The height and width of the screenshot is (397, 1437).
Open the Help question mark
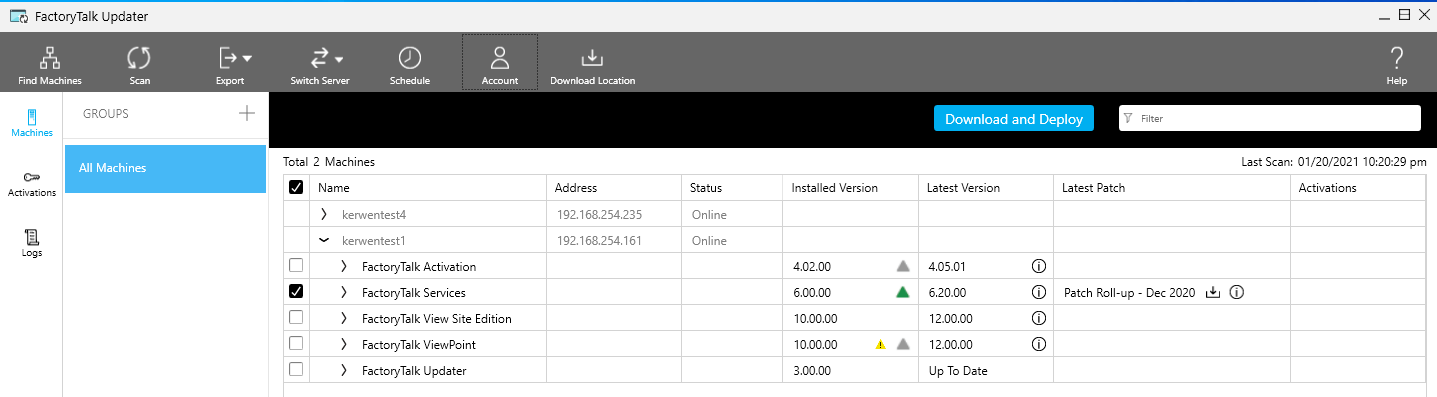(x=1397, y=65)
